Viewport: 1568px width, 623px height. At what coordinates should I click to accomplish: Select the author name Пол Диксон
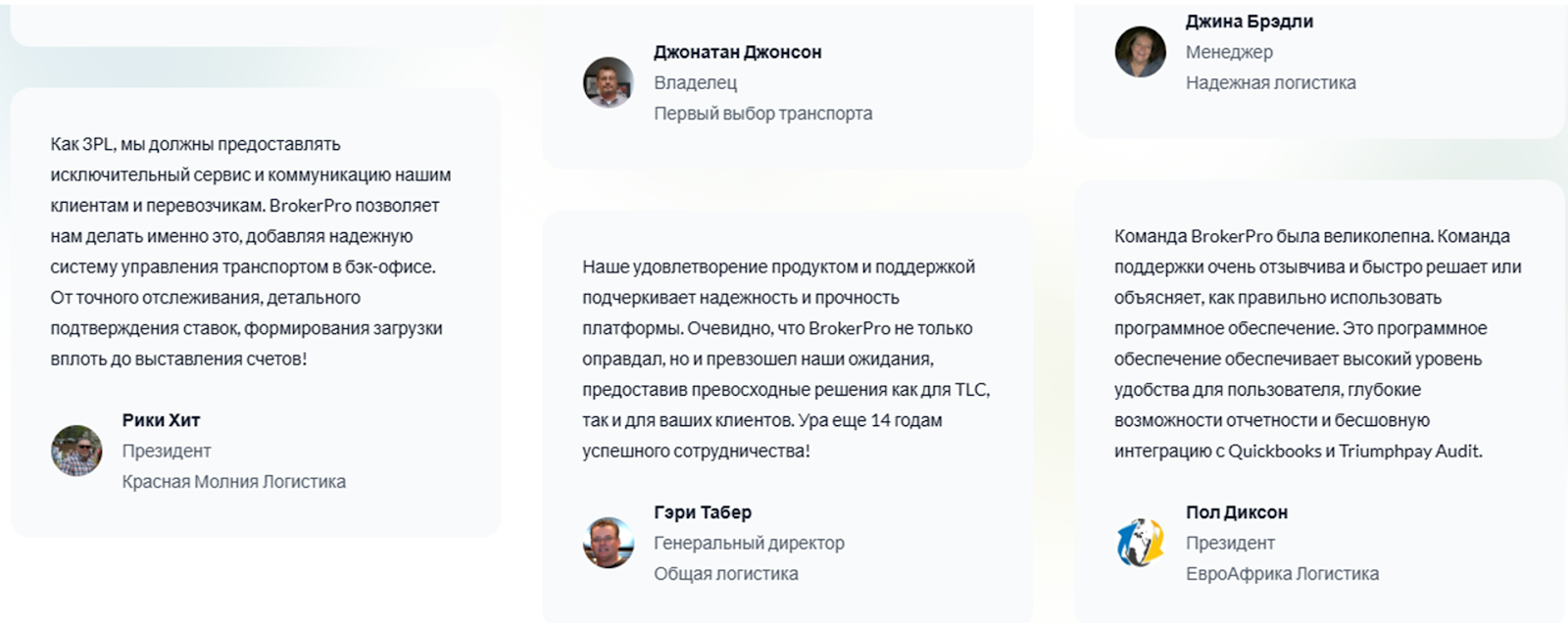(x=1236, y=512)
